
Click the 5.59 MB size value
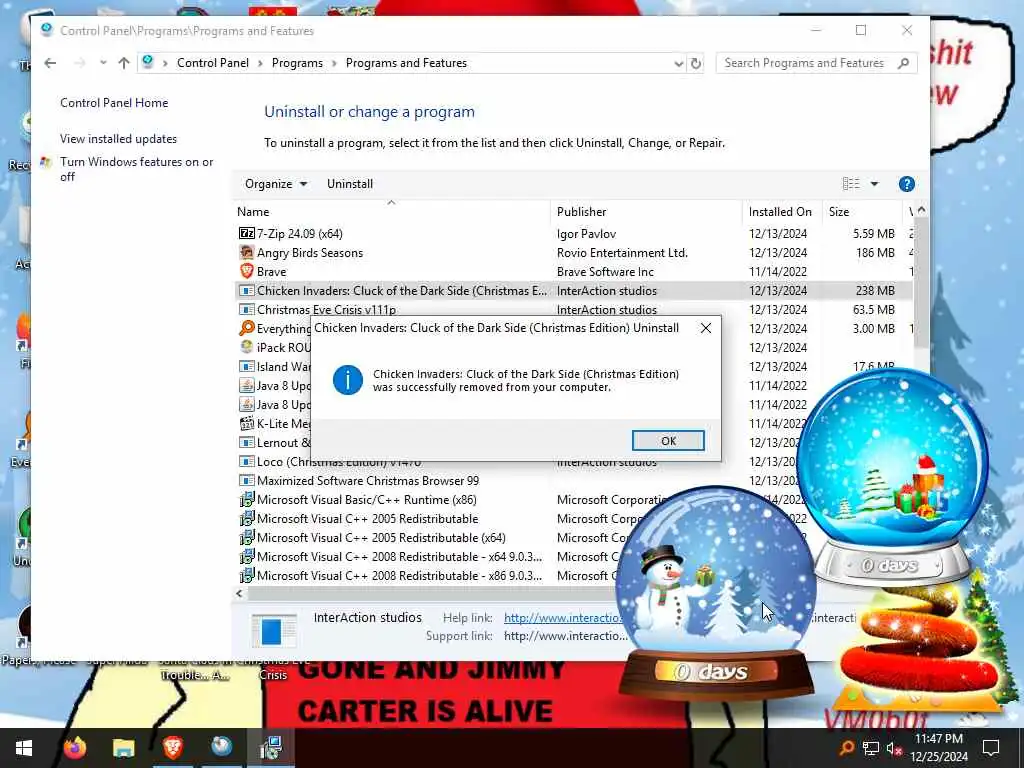873,234
